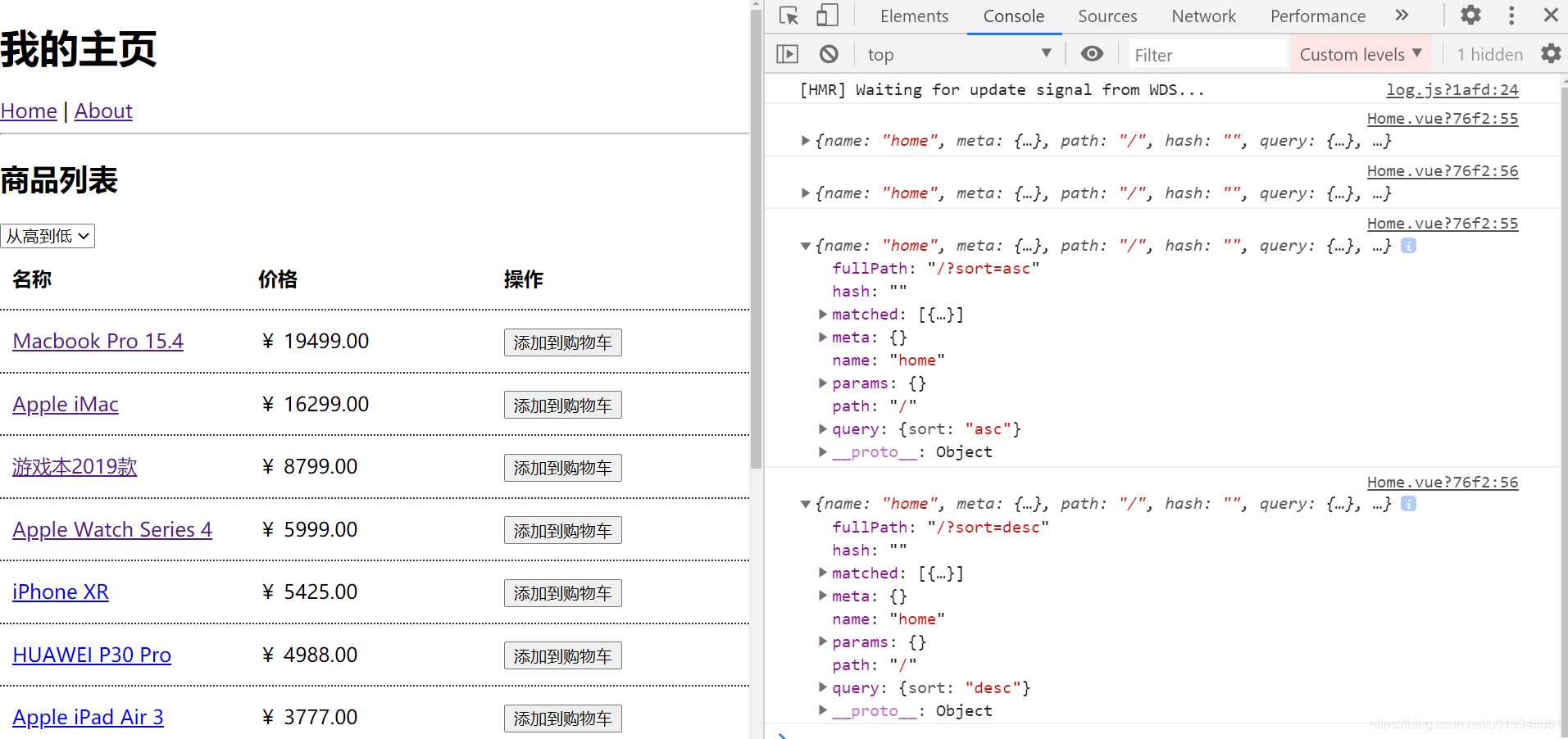Image resolution: width=1568 pixels, height=739 pixels.
Task: Close the DevTools panel
Action: (x=1551, y=16)
